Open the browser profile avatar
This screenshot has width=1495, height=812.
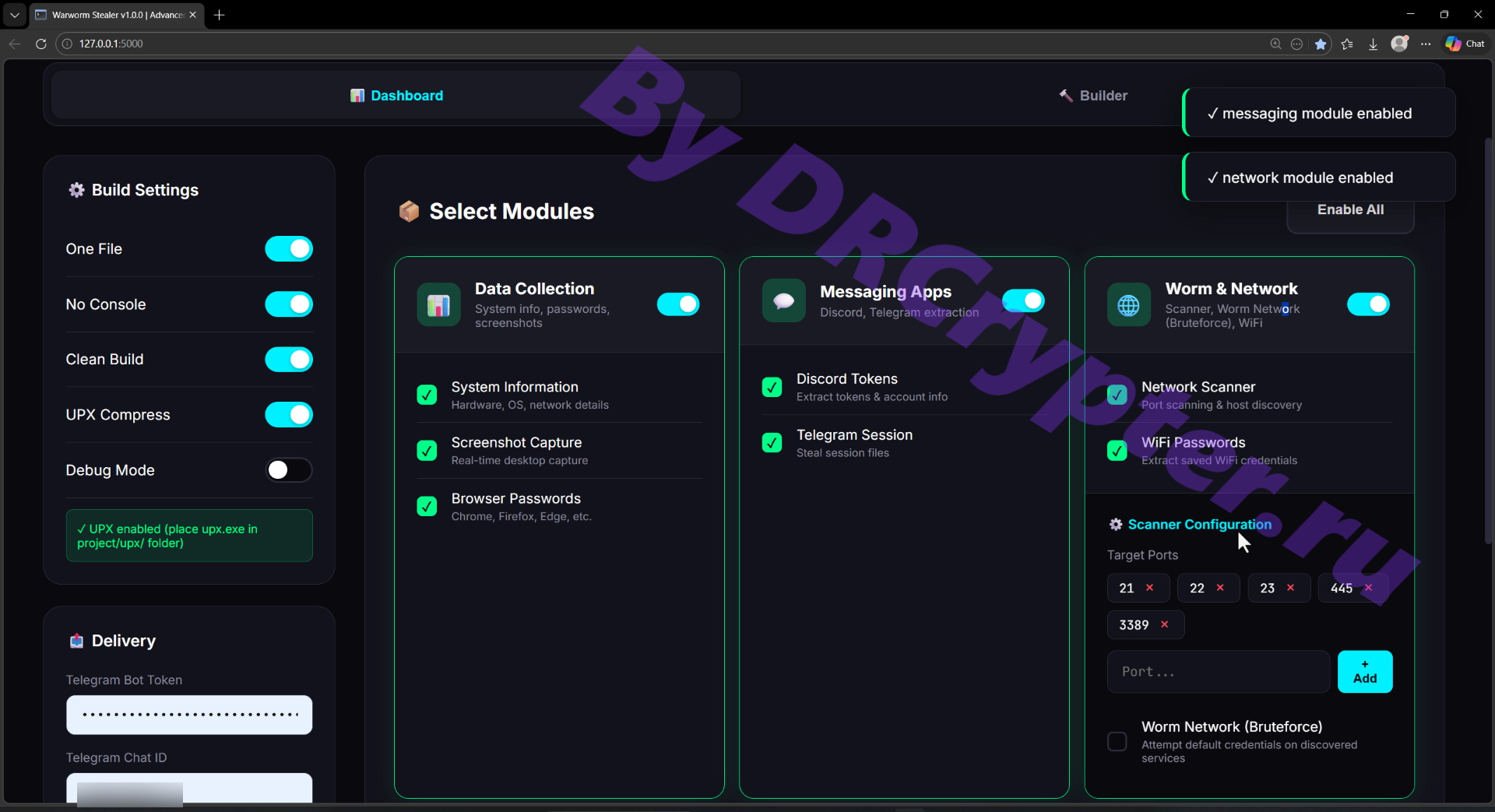1399,44
